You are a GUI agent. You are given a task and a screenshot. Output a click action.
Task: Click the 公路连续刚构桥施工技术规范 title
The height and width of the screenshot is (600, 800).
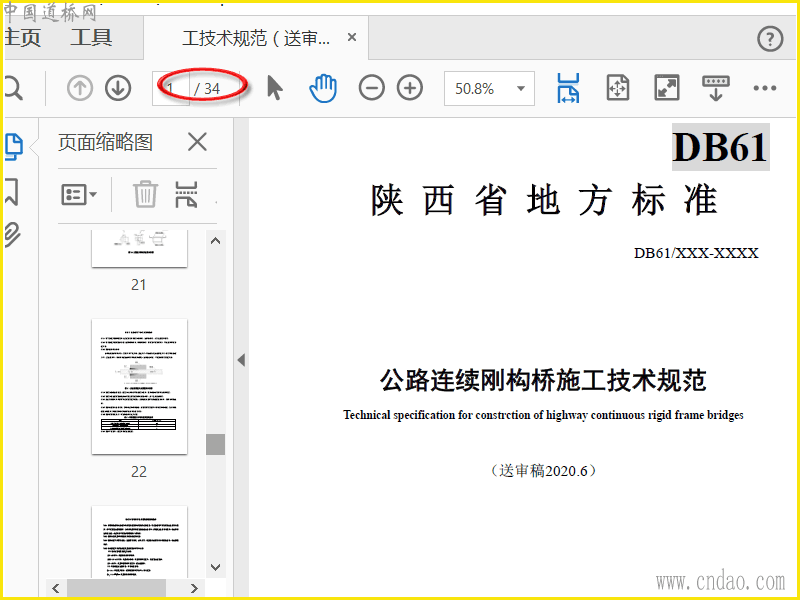[543, 380]
